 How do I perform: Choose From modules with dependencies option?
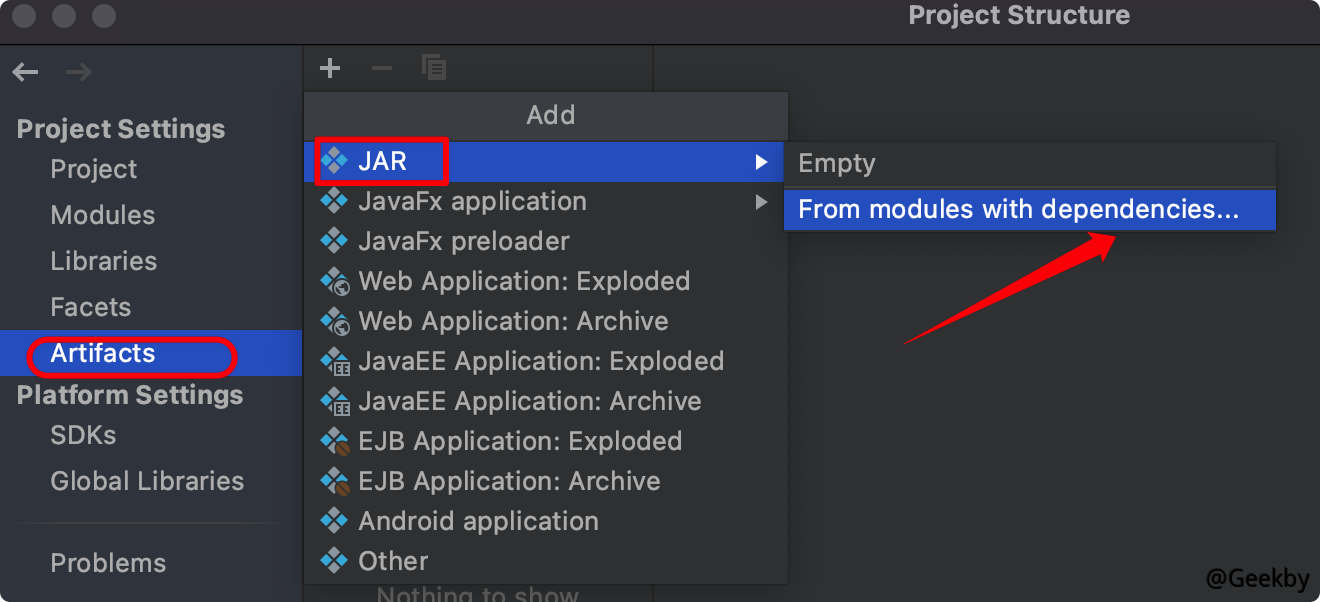pos(1018,210)
